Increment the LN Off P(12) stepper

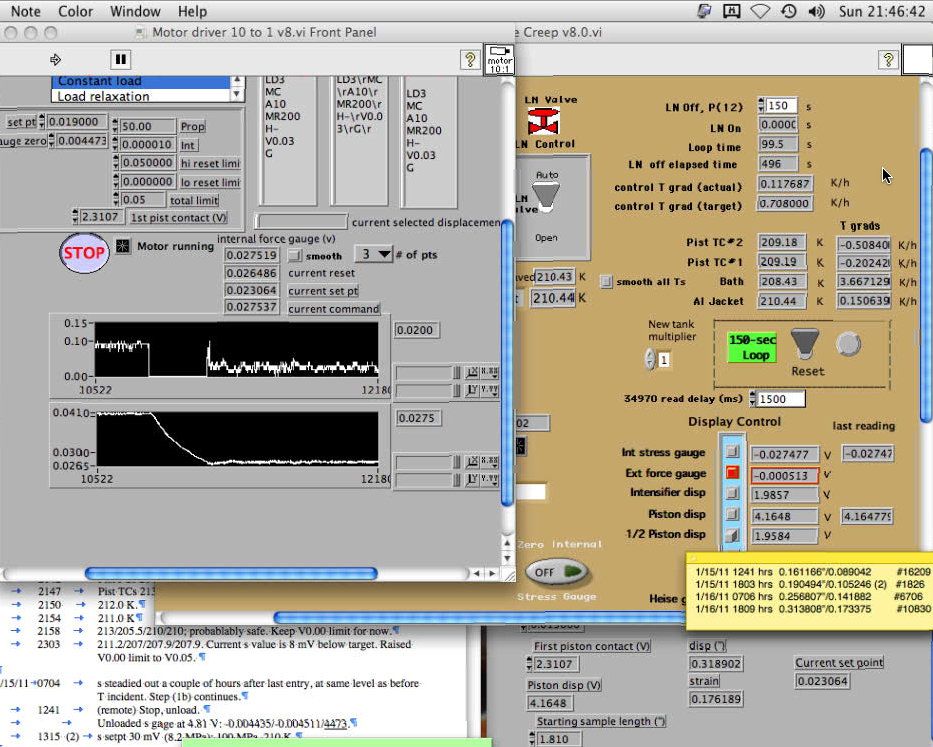(x=761, y=102)
